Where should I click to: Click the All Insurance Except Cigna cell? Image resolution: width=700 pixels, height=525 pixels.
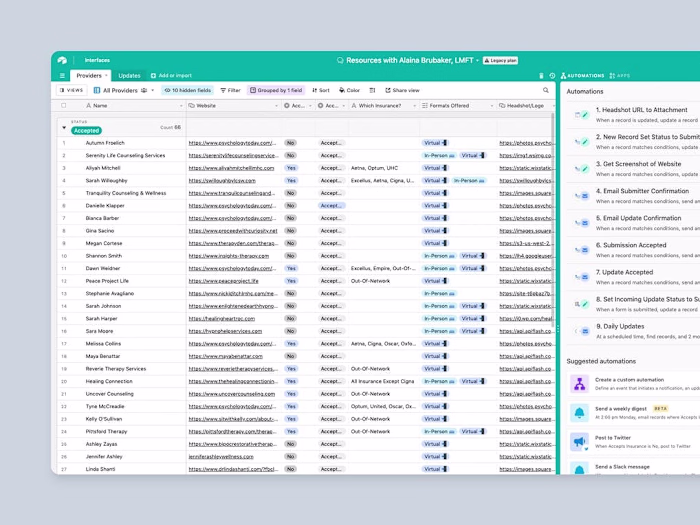[x=383, y=381]
